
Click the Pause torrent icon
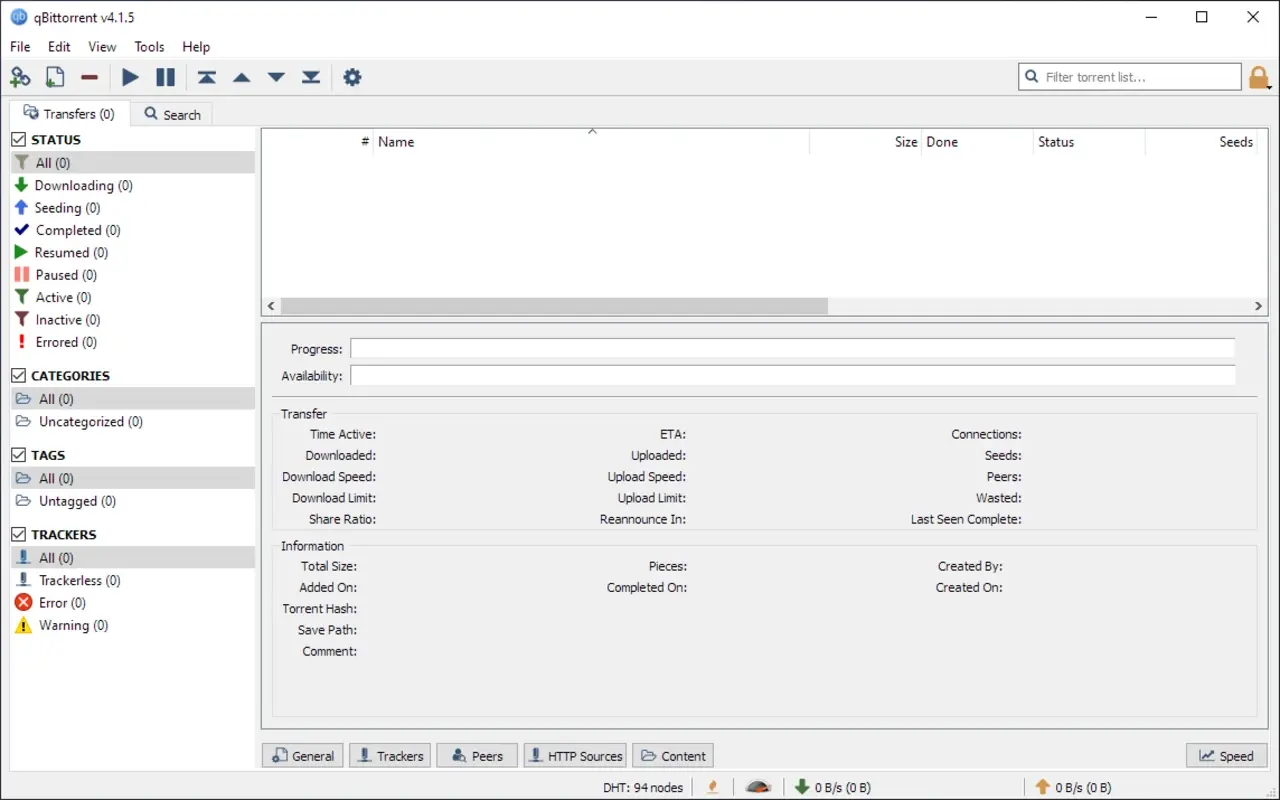(x=166, y=76)
